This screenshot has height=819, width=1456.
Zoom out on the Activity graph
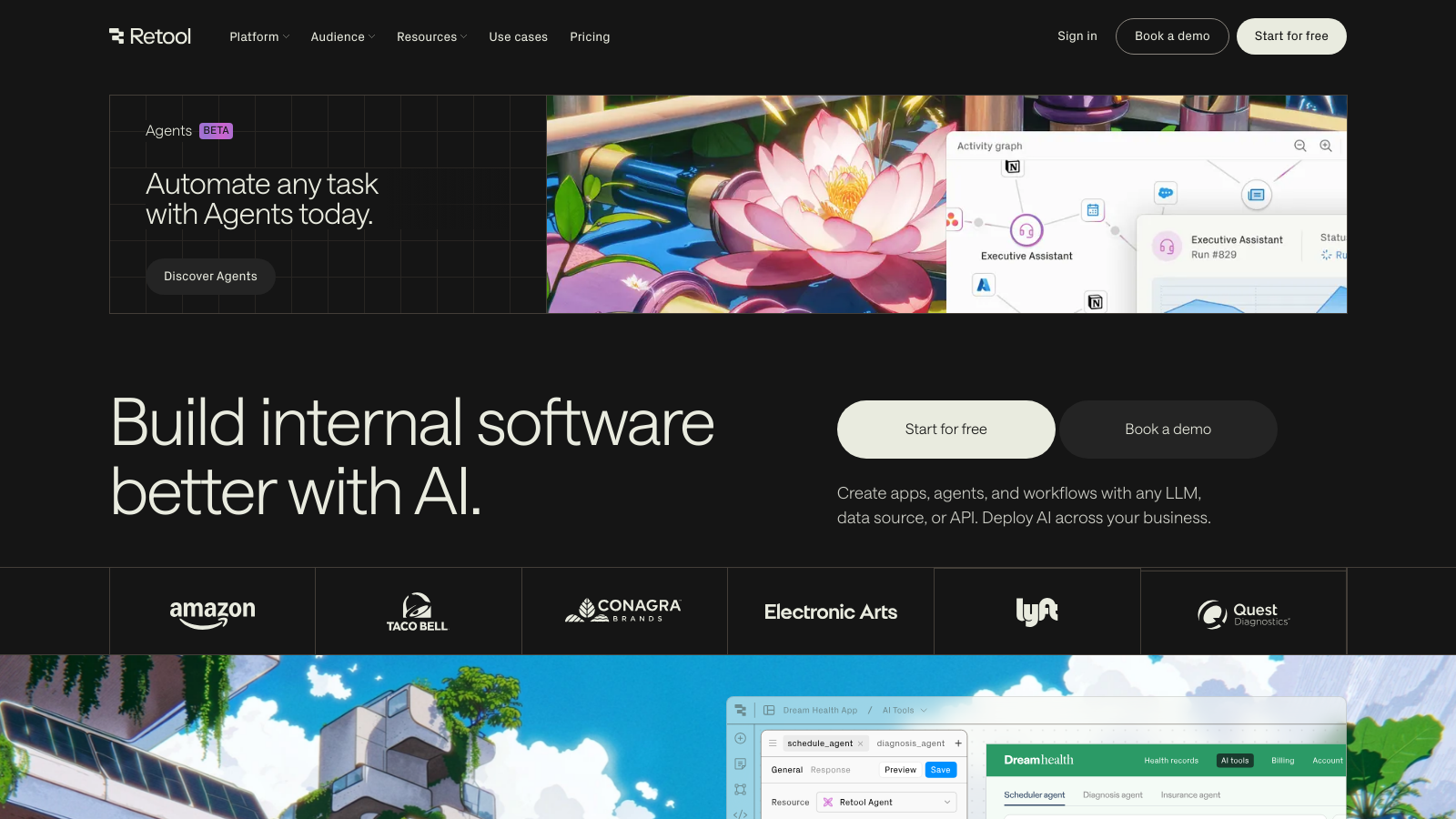1299,146
